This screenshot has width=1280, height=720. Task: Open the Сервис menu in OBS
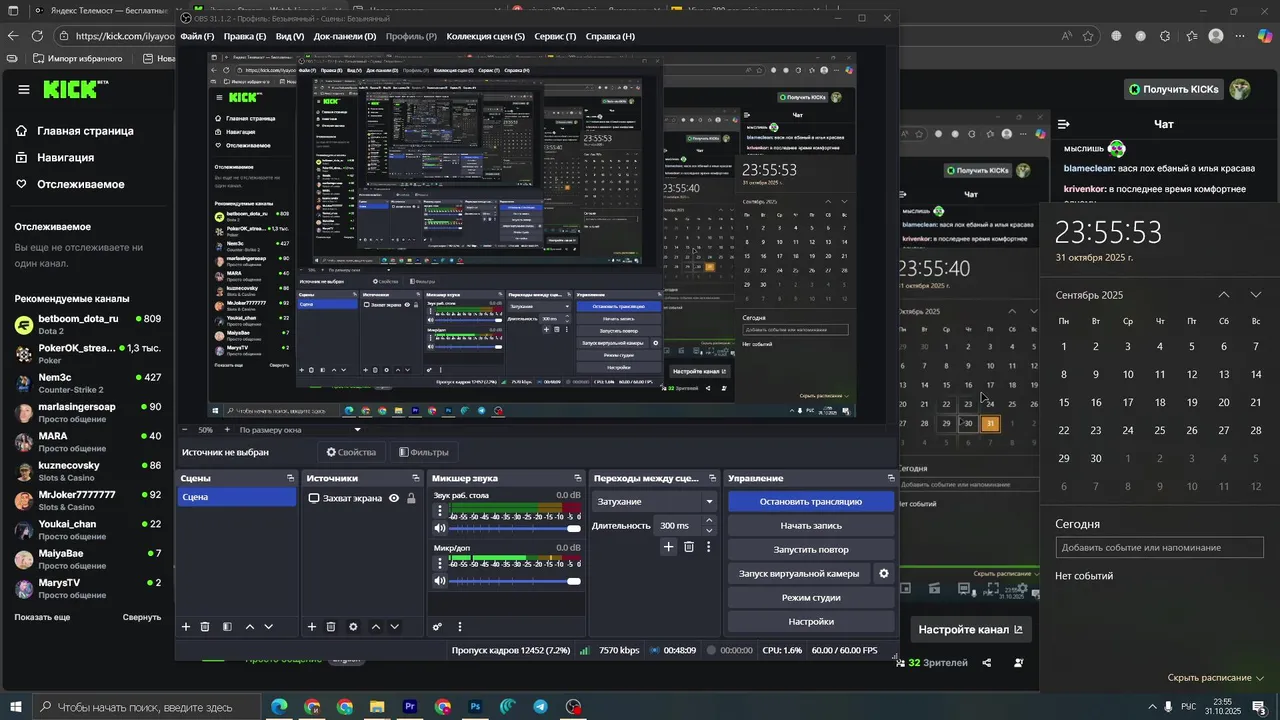tap(555, 37)
